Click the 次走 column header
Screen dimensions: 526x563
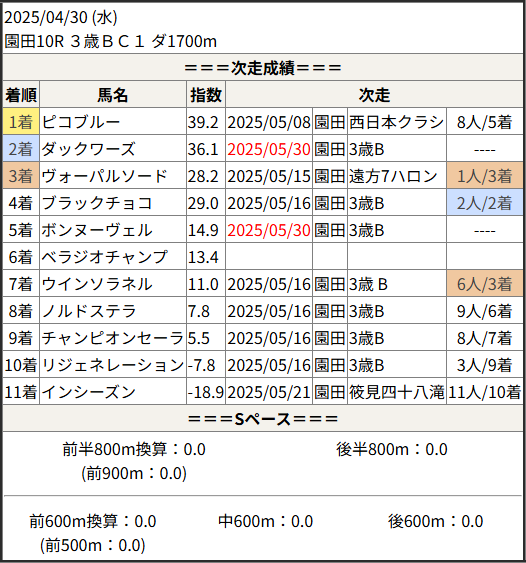click(x=374, y=95)
